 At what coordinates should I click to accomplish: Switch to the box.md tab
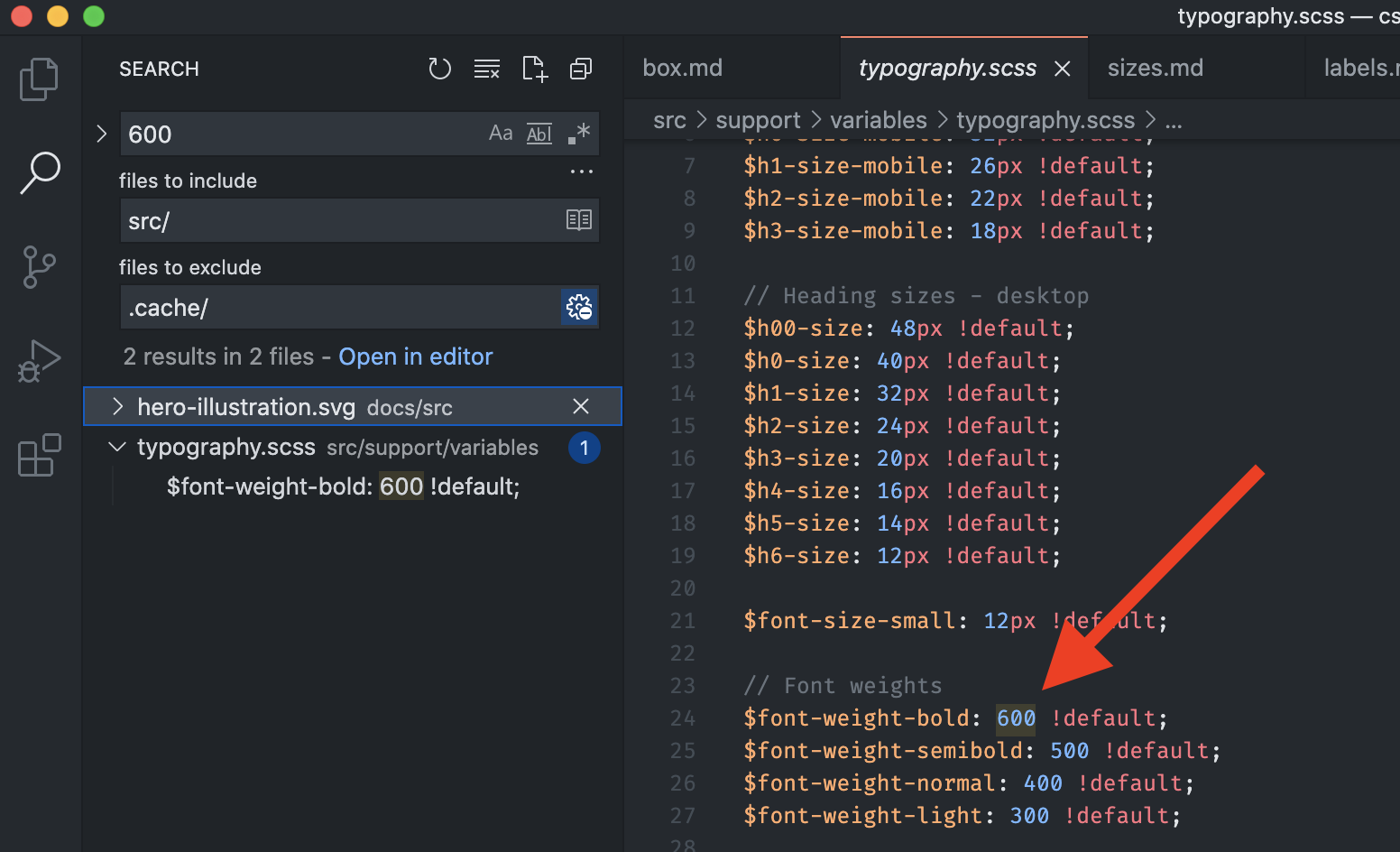pyautogui.click(x=683, y=67)
